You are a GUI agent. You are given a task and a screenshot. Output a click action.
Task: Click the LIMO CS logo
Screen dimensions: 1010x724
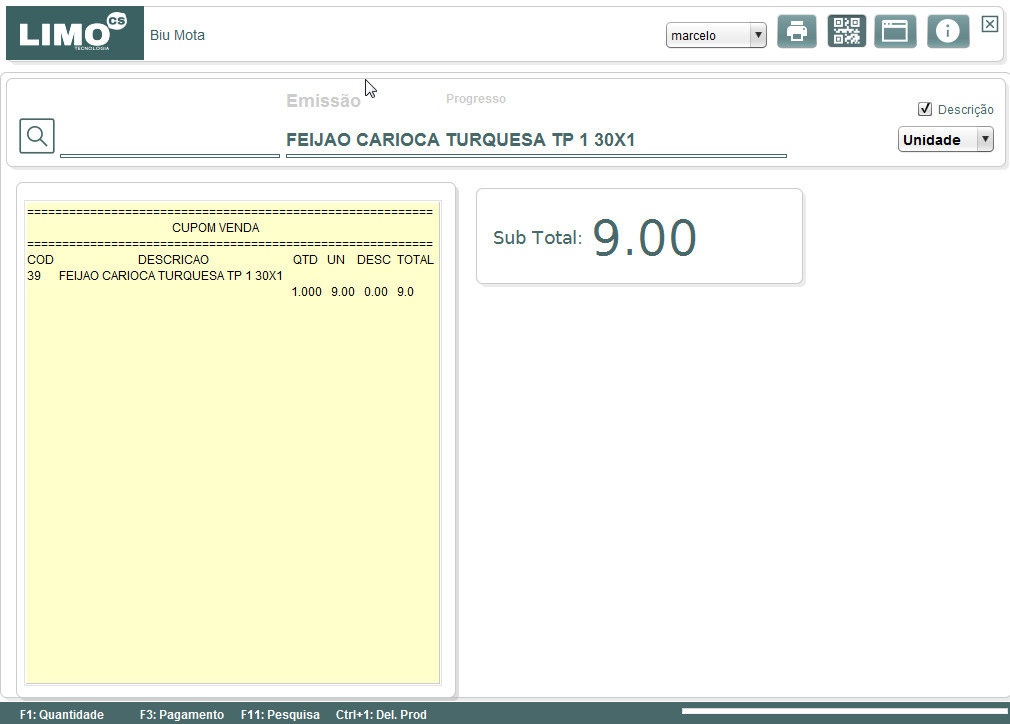point(75,33)
